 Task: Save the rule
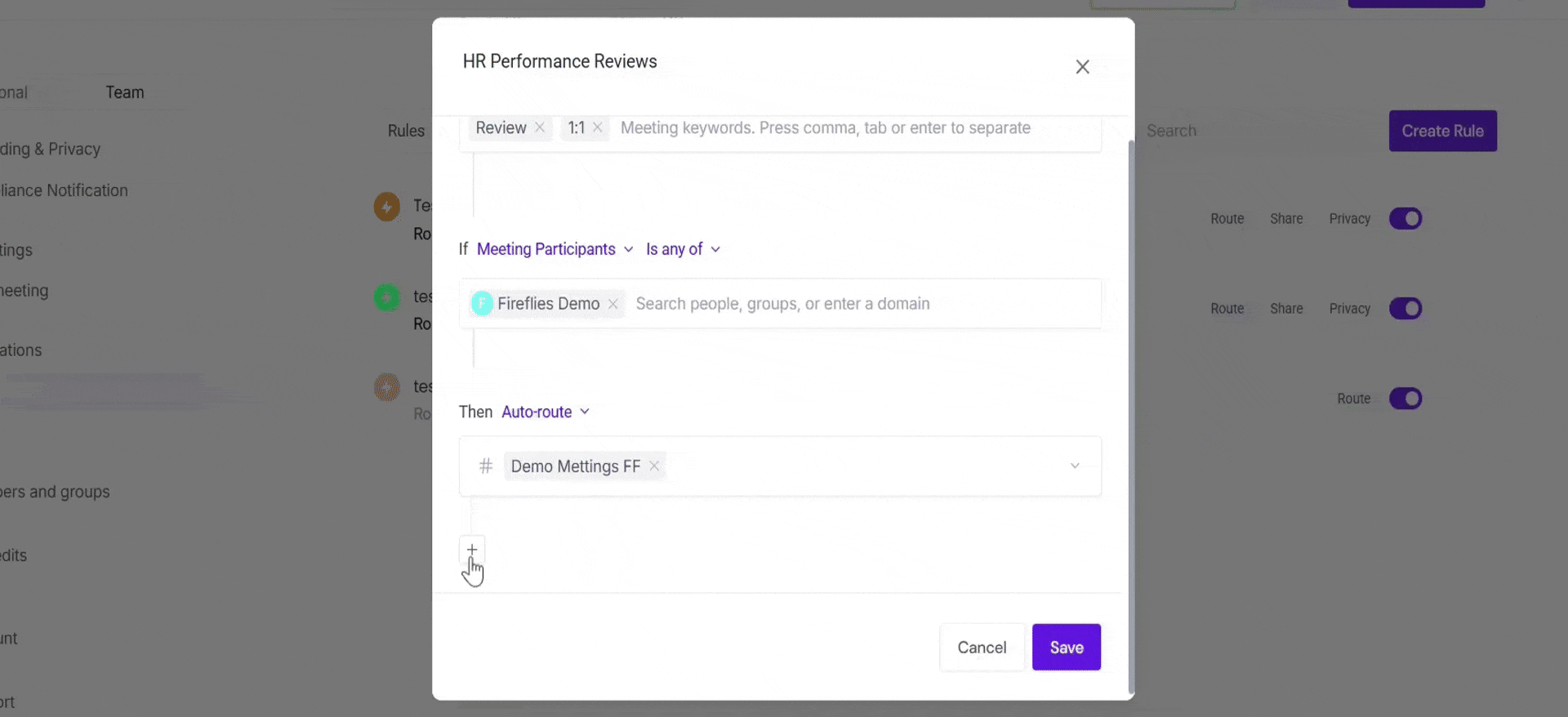click(1067, 647)
